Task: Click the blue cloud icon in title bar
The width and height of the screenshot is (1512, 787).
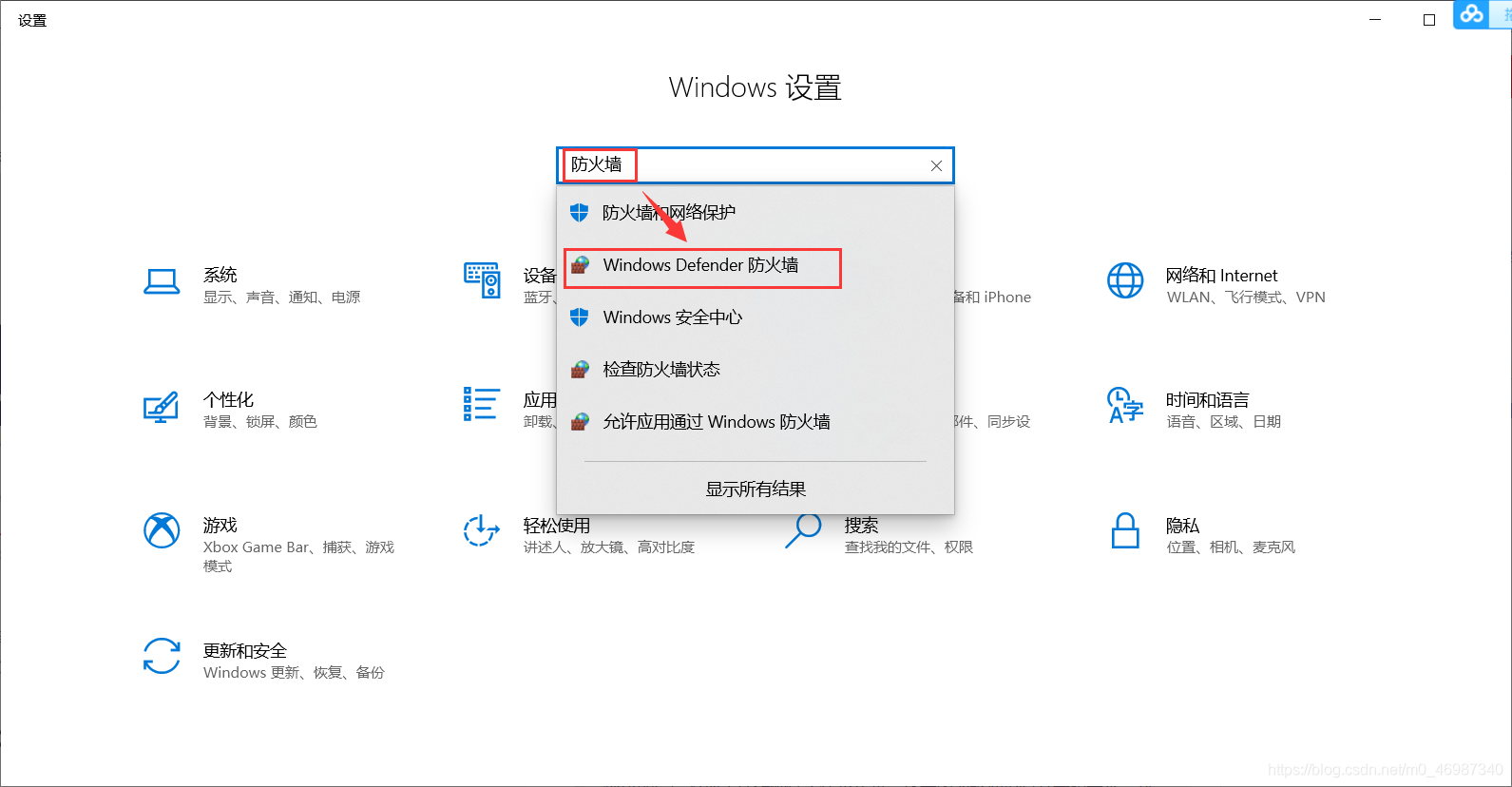Action: pos(1472,14)
